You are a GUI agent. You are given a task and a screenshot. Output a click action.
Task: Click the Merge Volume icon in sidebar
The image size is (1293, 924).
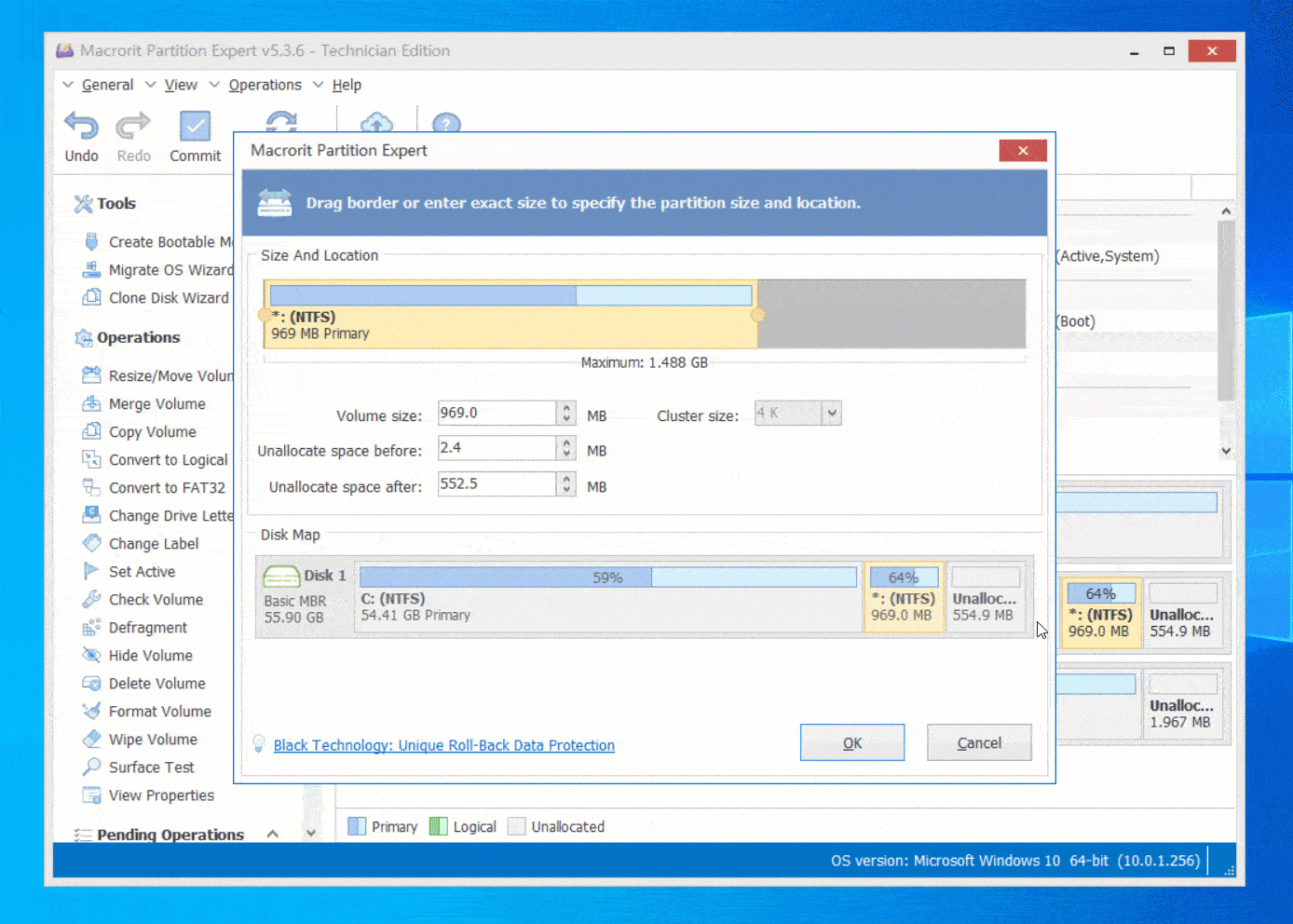click(x=91, y=403)
